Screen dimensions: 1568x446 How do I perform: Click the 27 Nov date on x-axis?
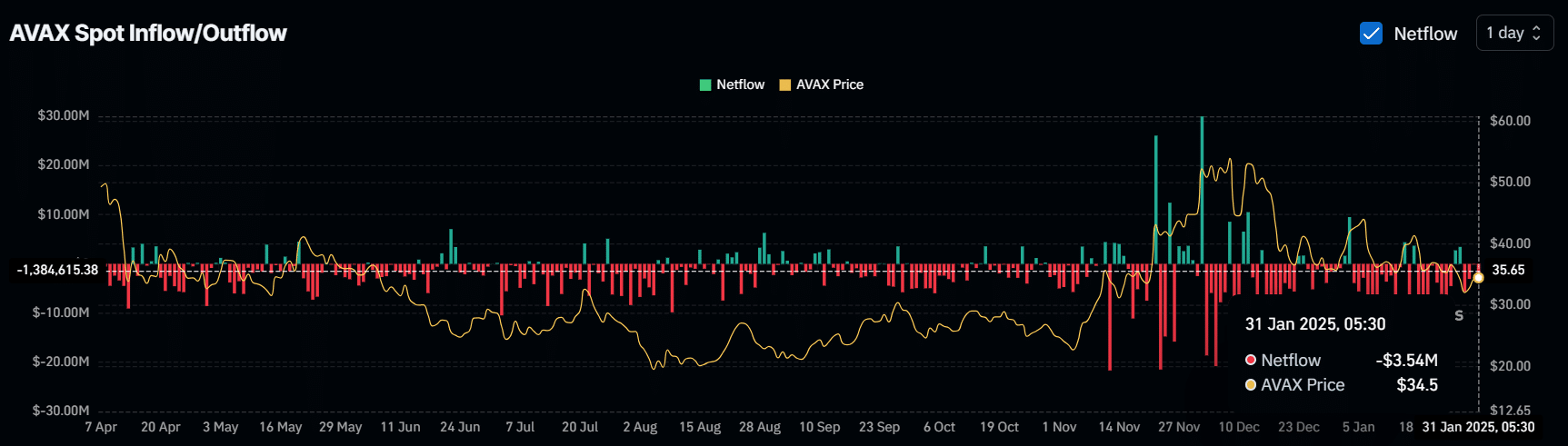tap(1179, 427)
